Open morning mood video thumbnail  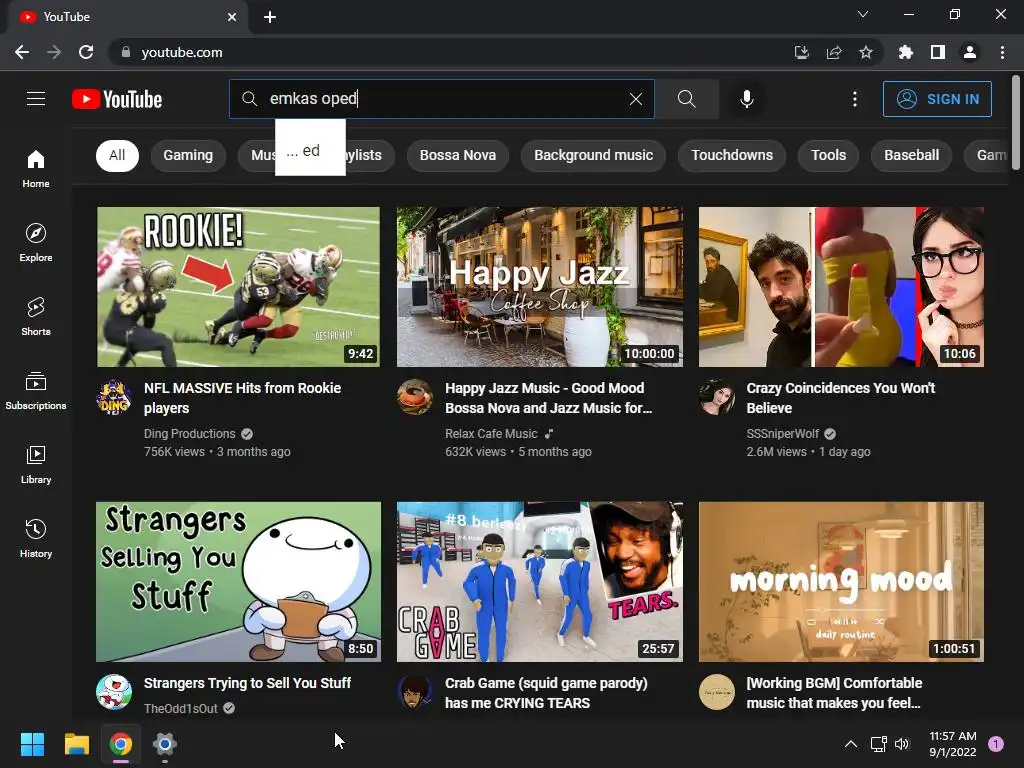(x=841, y=582)
